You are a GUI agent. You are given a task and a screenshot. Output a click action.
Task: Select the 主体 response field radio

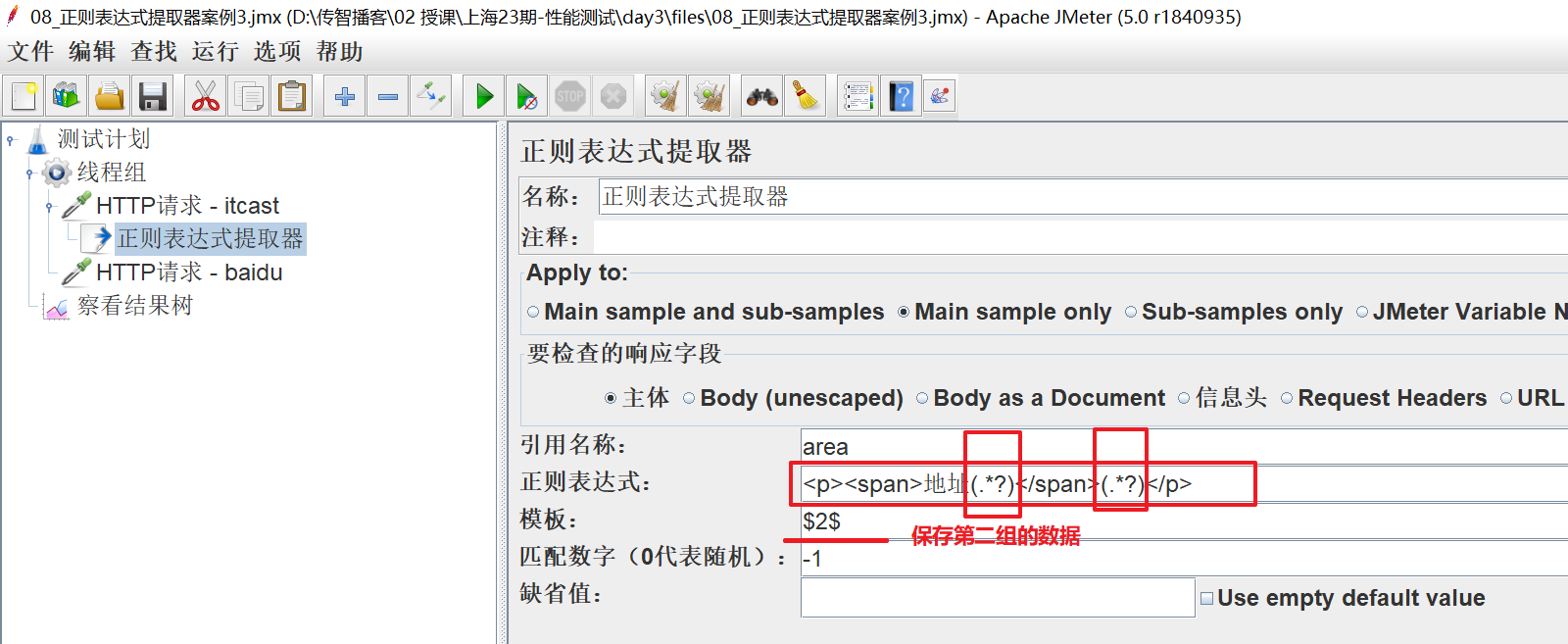[611, 398]
